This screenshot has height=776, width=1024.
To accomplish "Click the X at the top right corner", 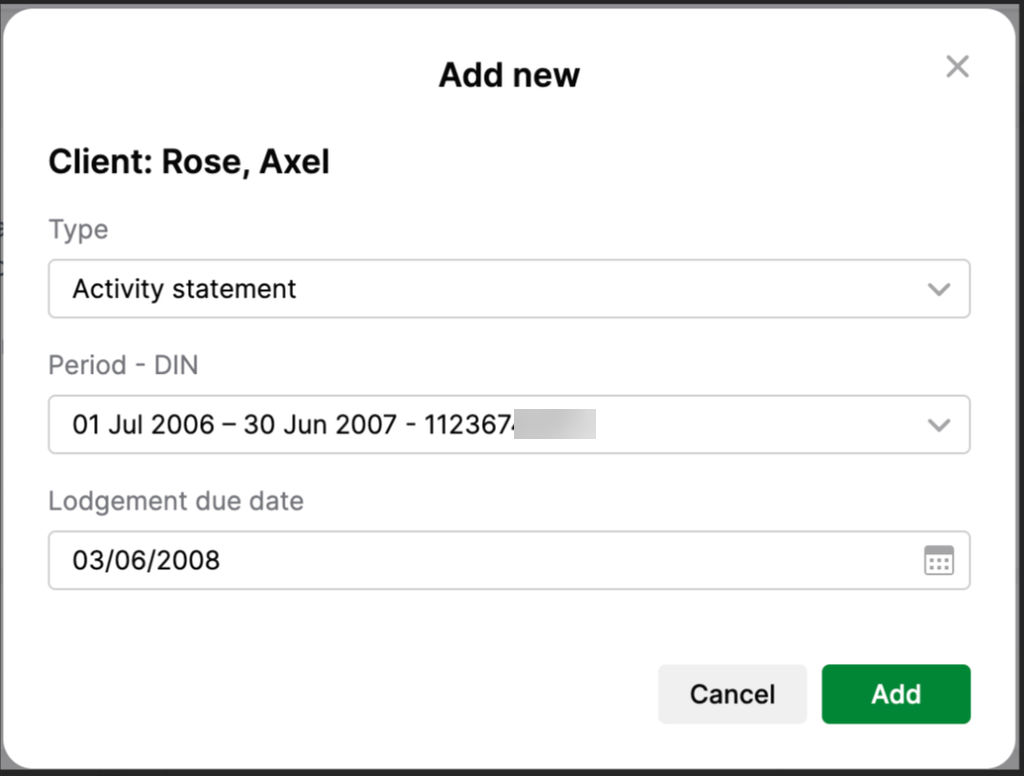I will (957, 66).
